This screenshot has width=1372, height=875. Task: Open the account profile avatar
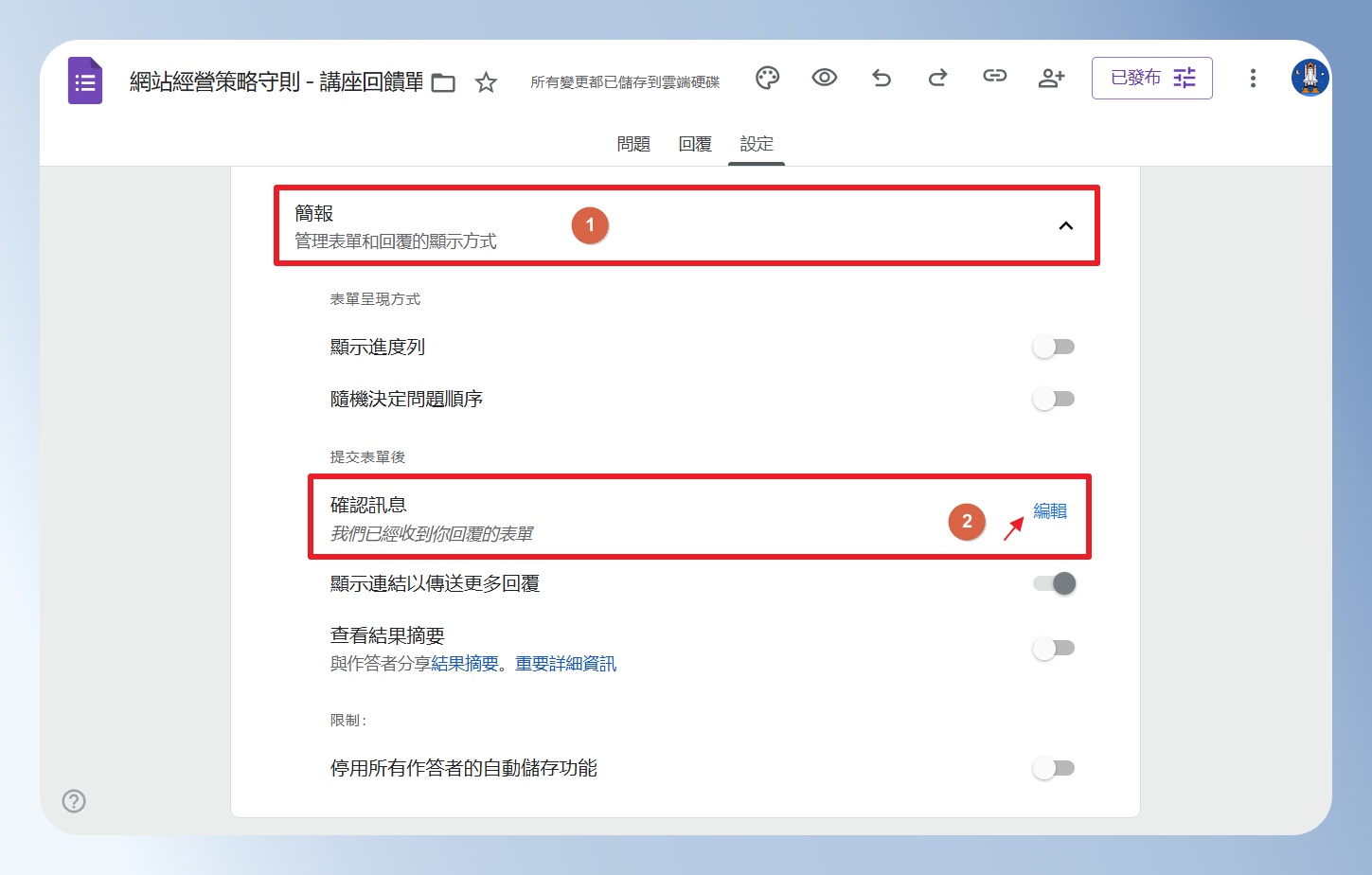coord(1310,78)
